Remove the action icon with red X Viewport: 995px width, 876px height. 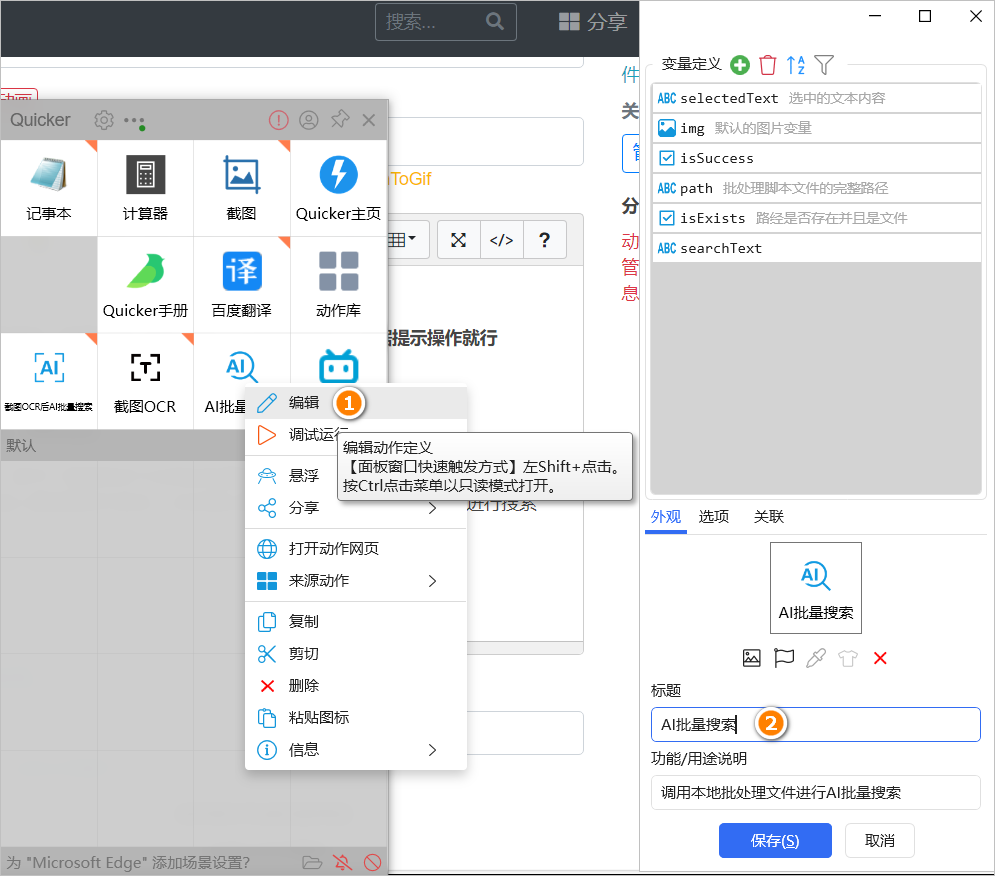(880, 658)
